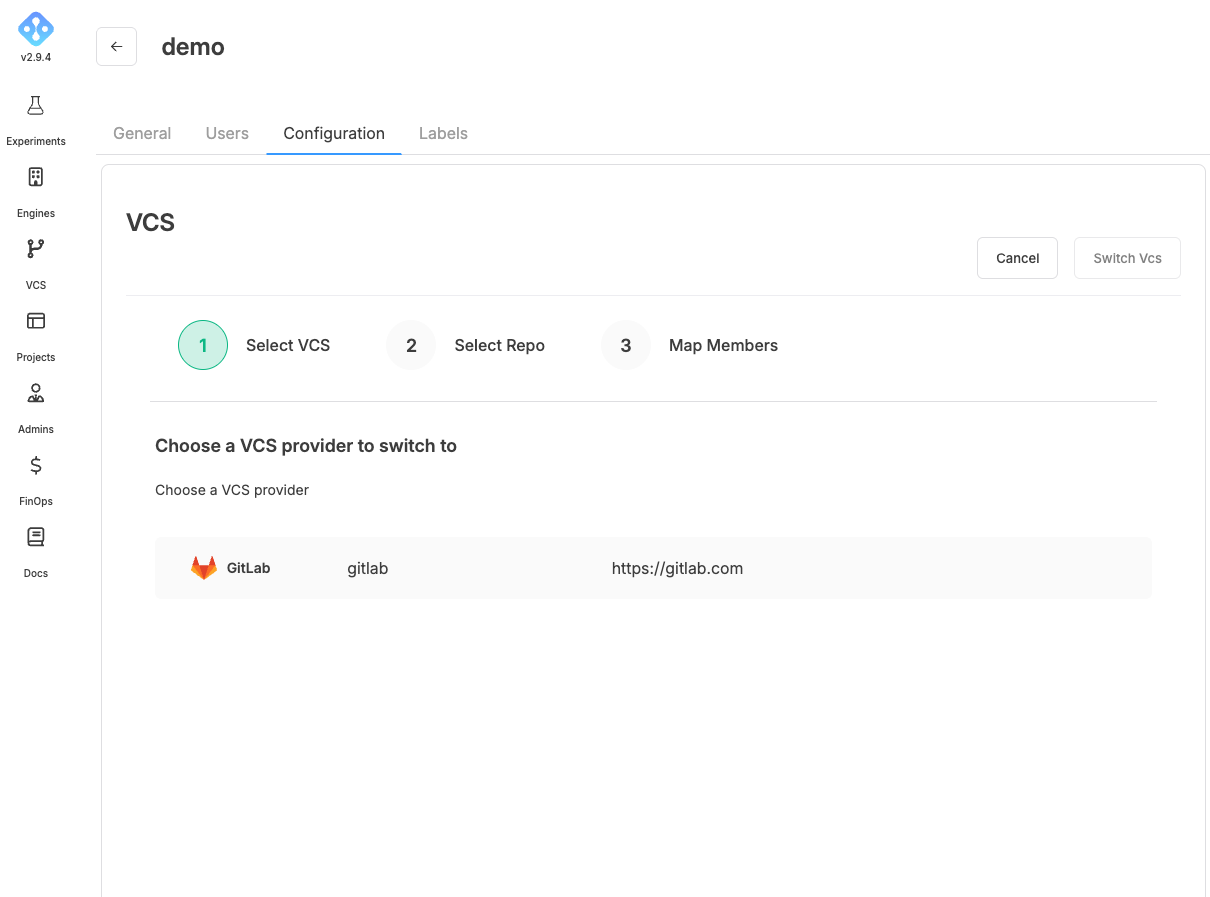Click the FinOps sidebar label
The height and width of the screenshot is (897, 1210).
36,501
